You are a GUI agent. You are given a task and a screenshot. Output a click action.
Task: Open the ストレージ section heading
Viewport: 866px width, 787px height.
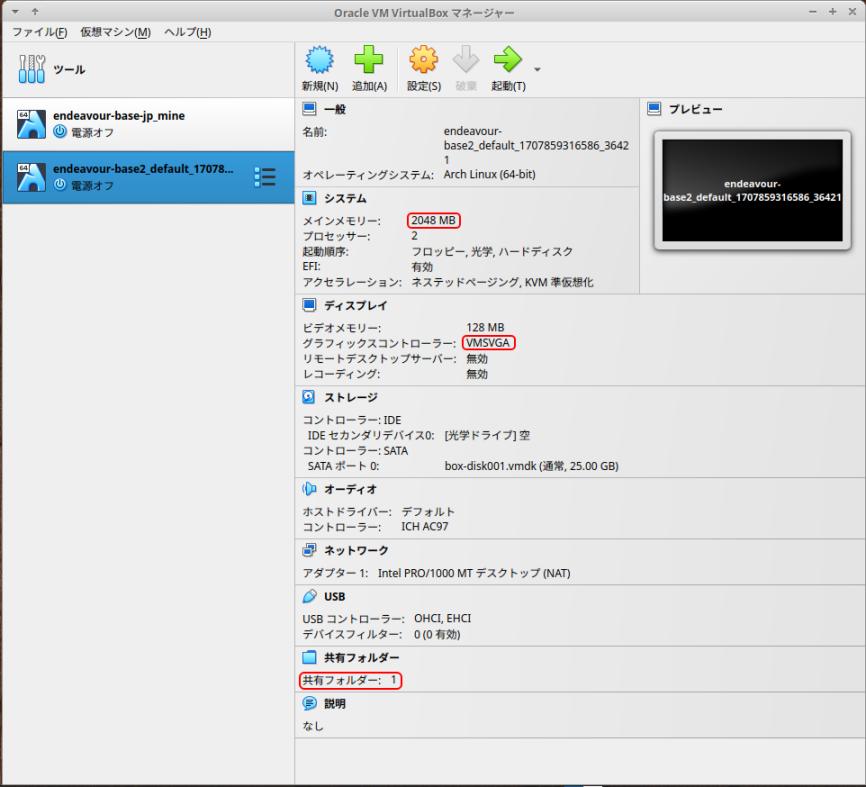[351, 397]
